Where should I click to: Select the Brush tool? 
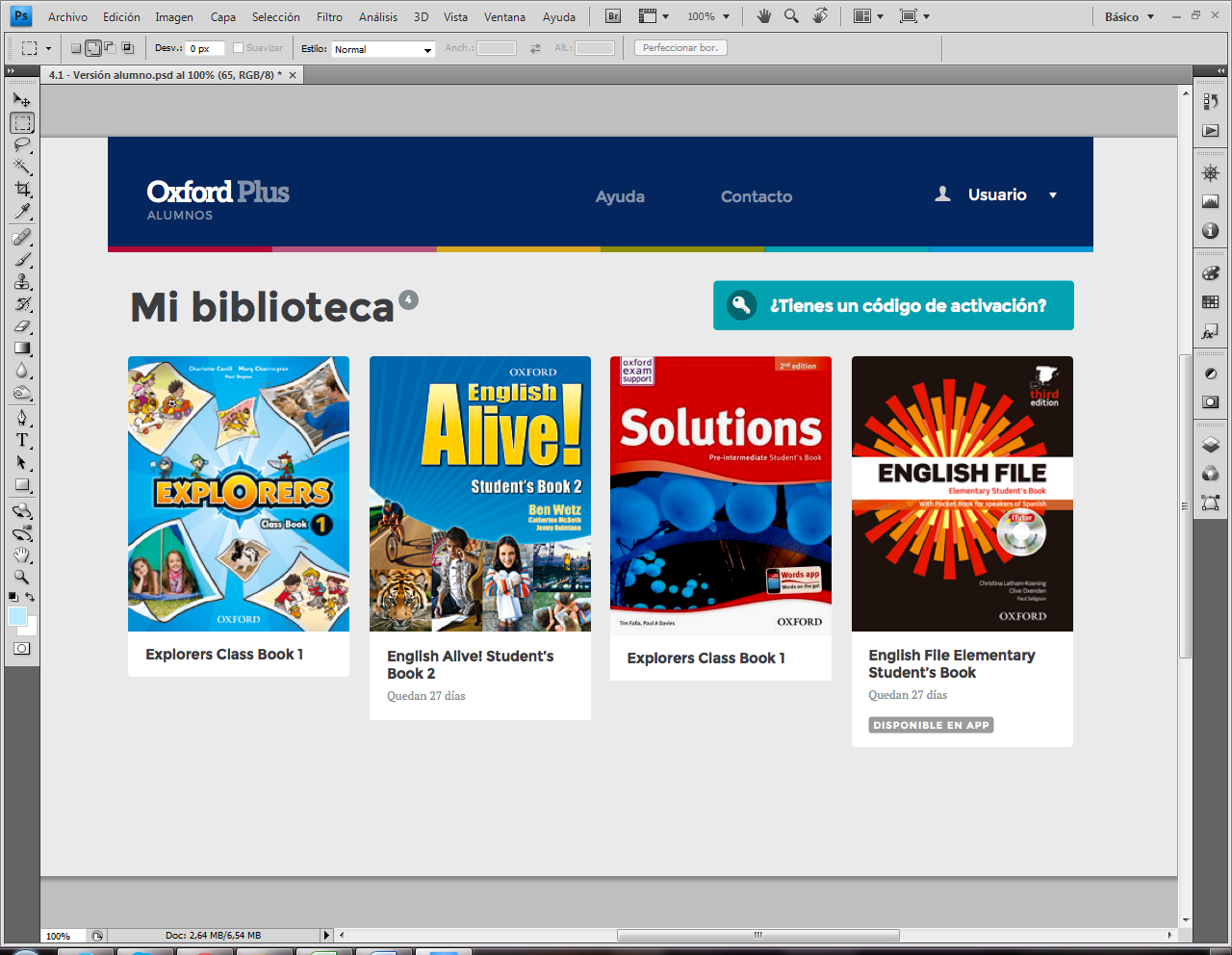[x=22, y=259]
